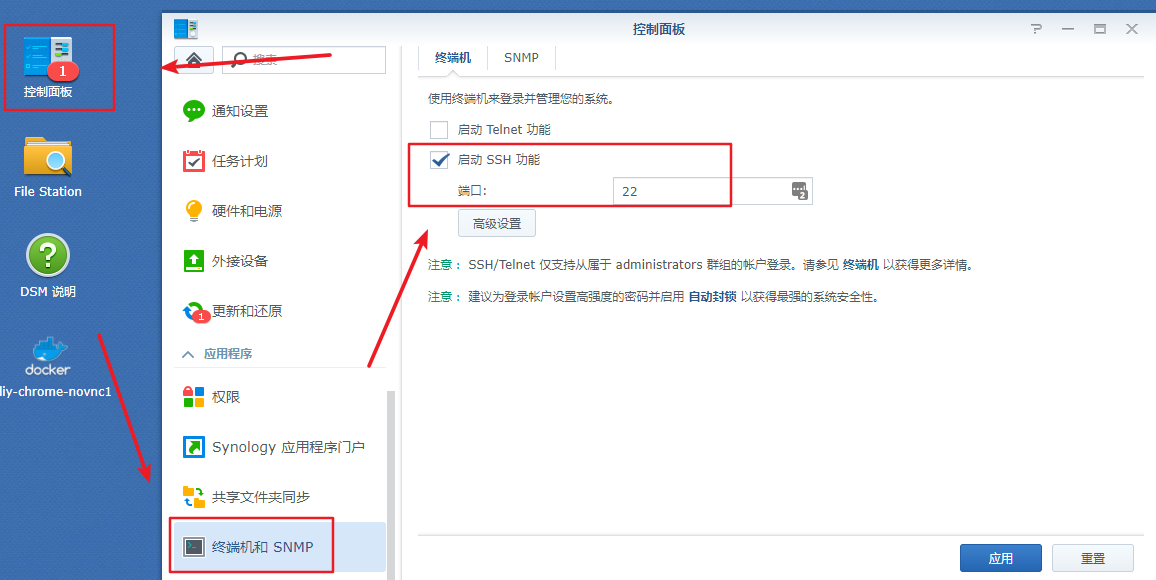Click the home button in control panel

pyautogui.click(x=194, y=60)
